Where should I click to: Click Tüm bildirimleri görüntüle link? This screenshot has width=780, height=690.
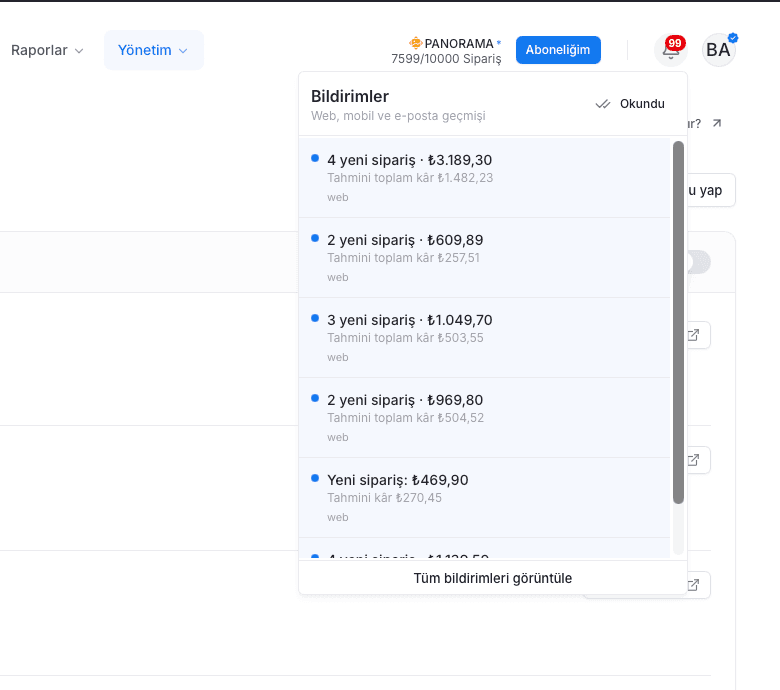(x=492, y=578)
